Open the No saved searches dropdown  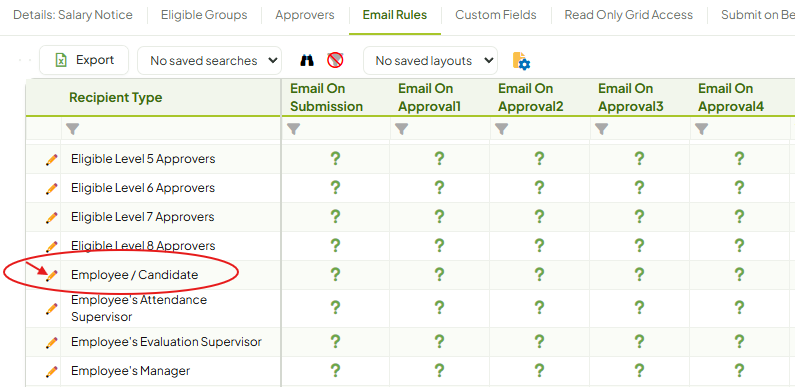click(209, 60)
